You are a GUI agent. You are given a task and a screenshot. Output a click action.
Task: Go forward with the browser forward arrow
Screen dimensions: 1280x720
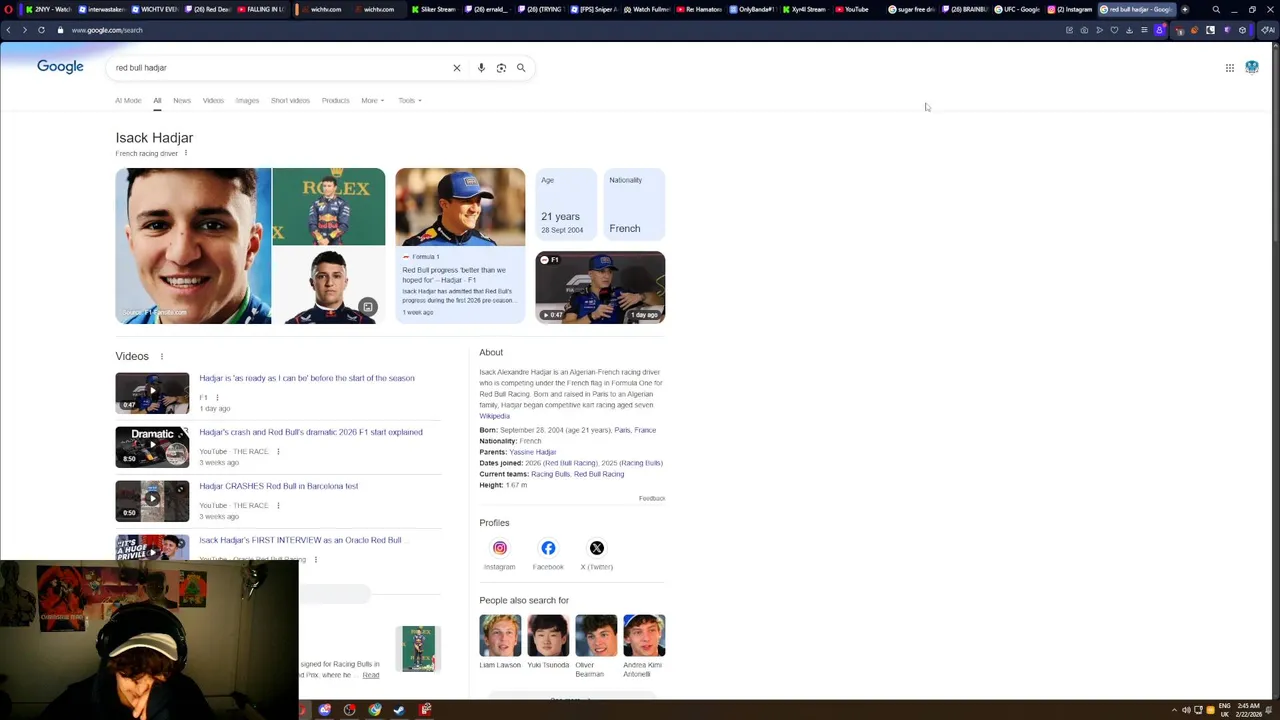[x=25, y=30]
